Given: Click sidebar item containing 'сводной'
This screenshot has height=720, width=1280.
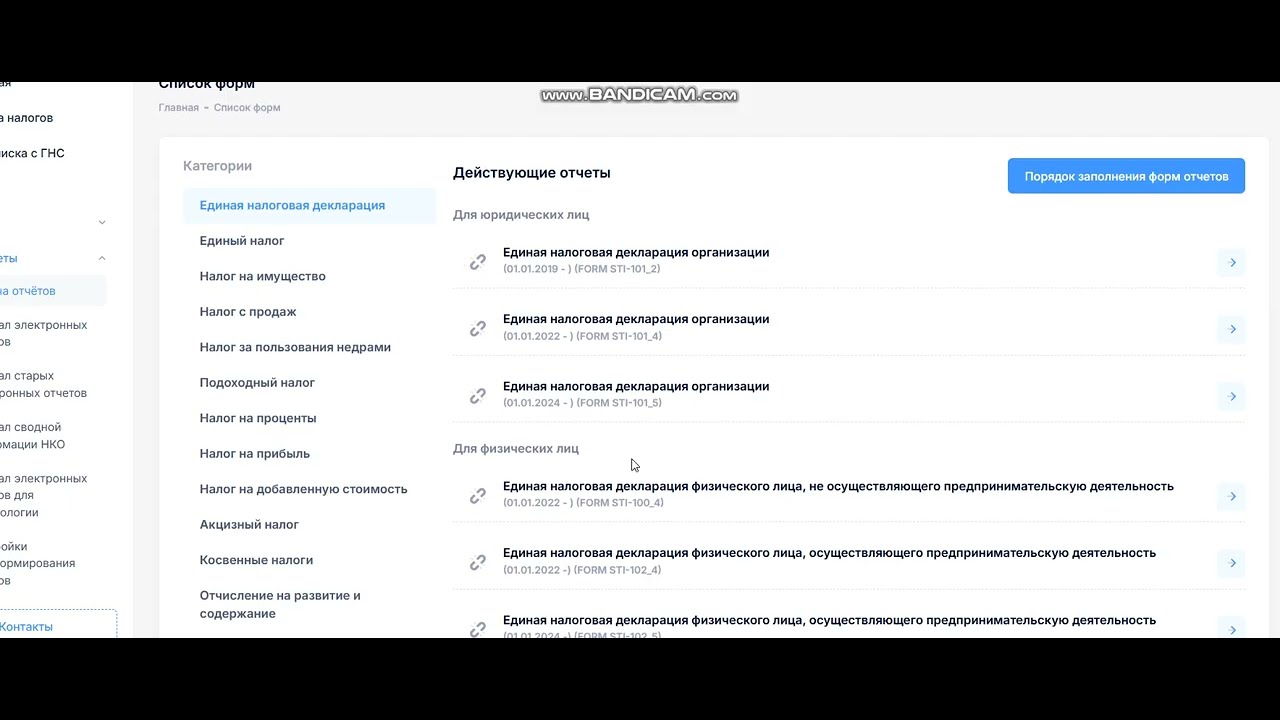Looking at the screenshot, I should pos(33,435).
